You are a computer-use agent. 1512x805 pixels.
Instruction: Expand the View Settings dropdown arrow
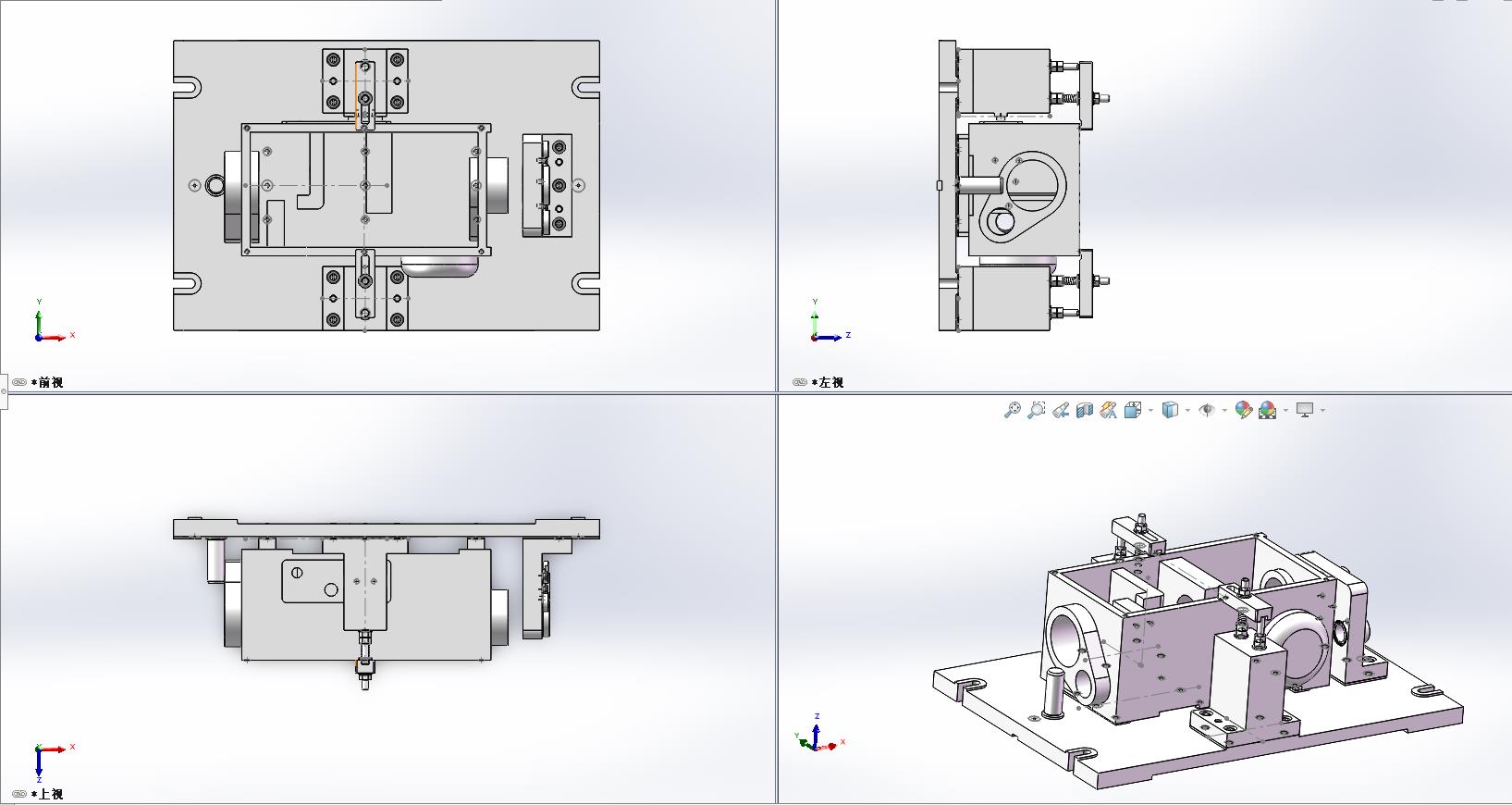[1322, 410]
